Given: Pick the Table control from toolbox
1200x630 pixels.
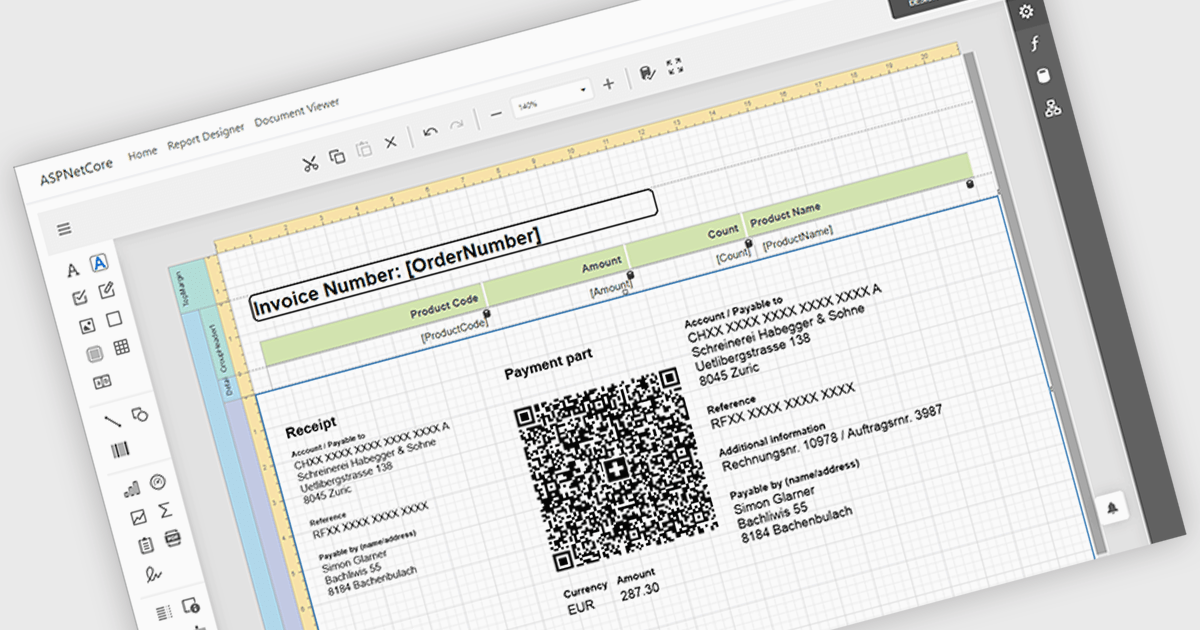Looking at the screenshot, I should (121, 347).
